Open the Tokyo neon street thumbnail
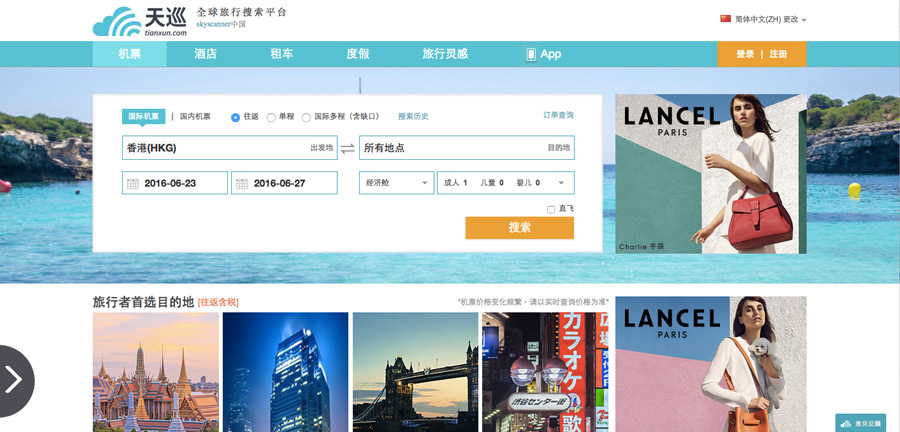Screen dimensions: 900x432 [x=545, y=372]
